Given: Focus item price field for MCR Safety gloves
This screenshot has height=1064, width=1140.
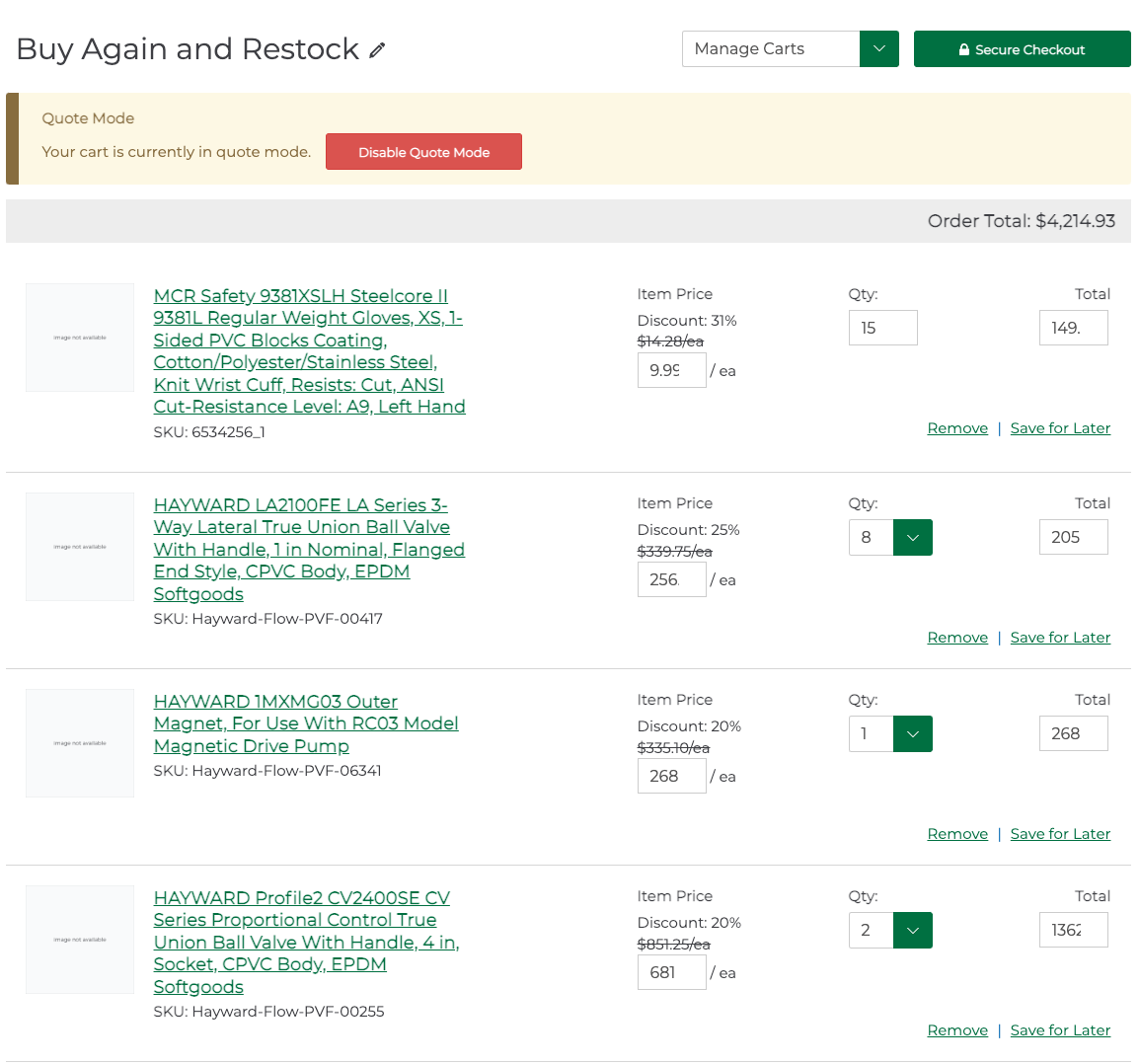Looking at the screenshot, I should tap(672, 370).
